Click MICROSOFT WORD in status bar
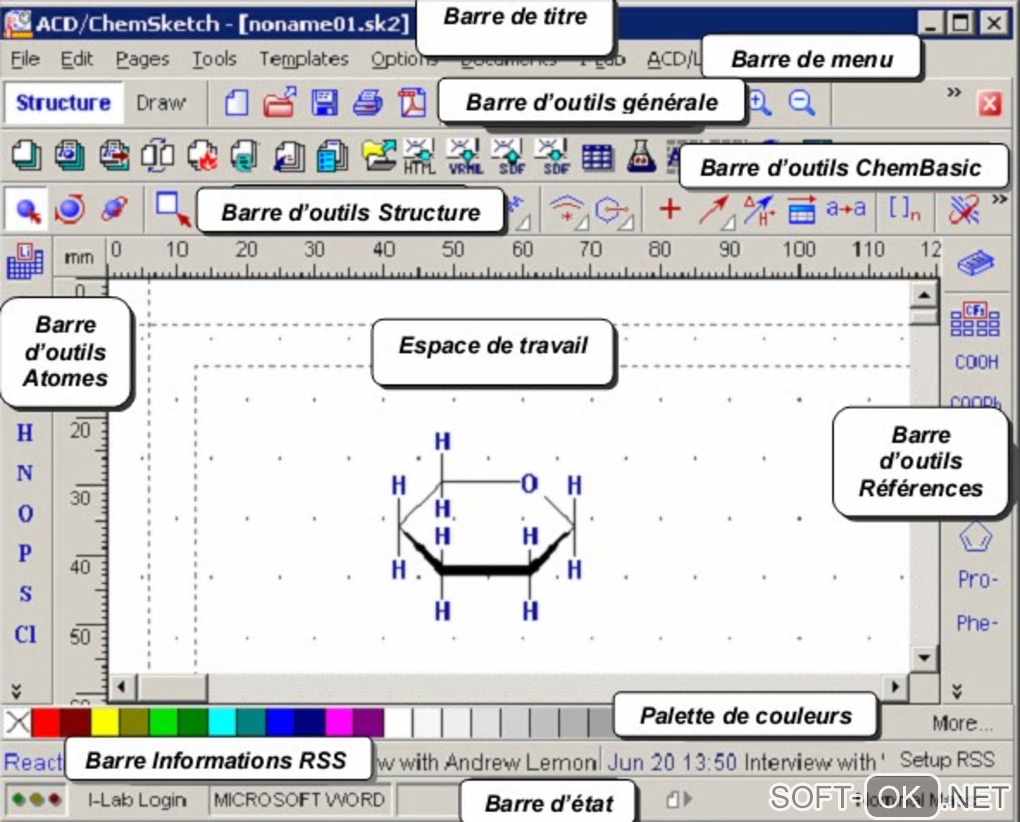Viewport: 1020px width, 822px height. pos(299,800)
